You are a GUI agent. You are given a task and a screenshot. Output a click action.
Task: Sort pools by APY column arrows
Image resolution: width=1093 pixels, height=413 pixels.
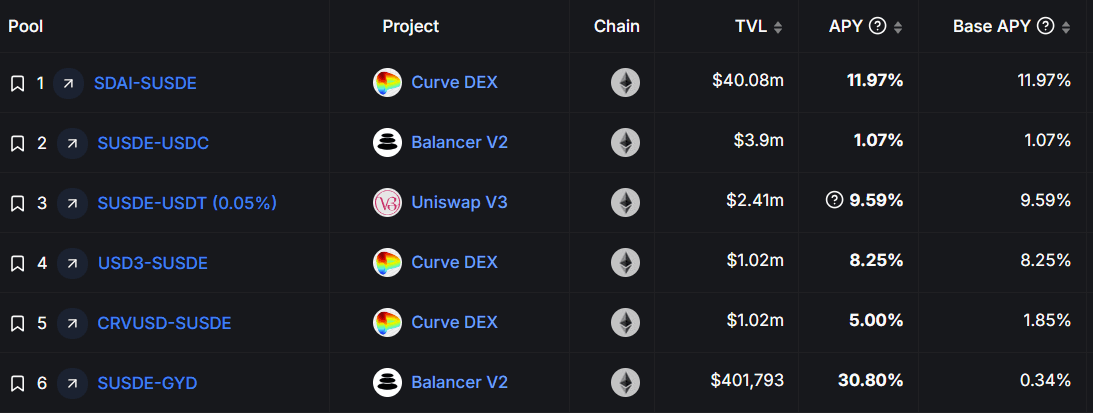(898, 27)
